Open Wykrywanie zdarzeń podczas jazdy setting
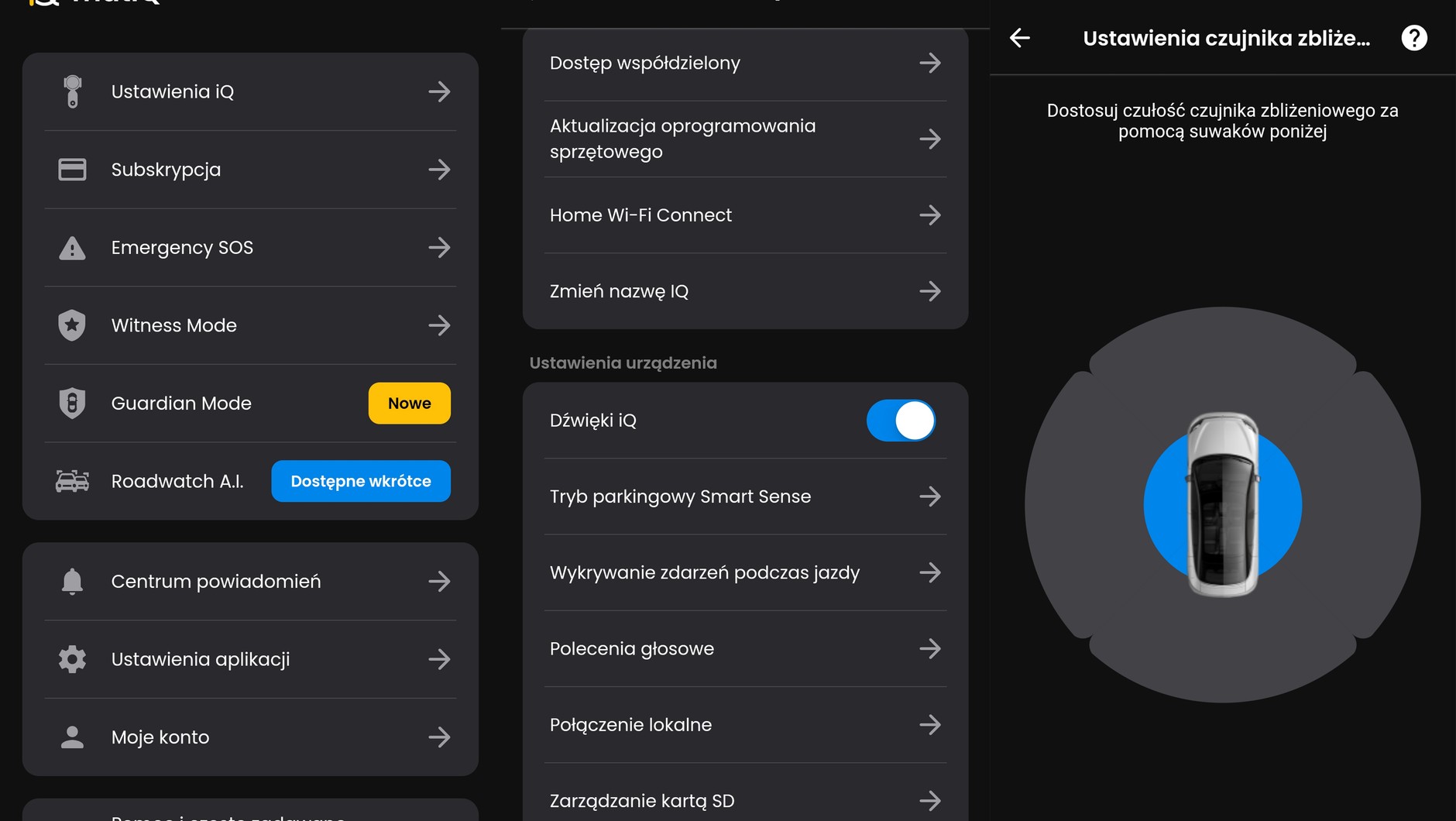This screenshot has width=1456, height=821. tap(745, 572)
